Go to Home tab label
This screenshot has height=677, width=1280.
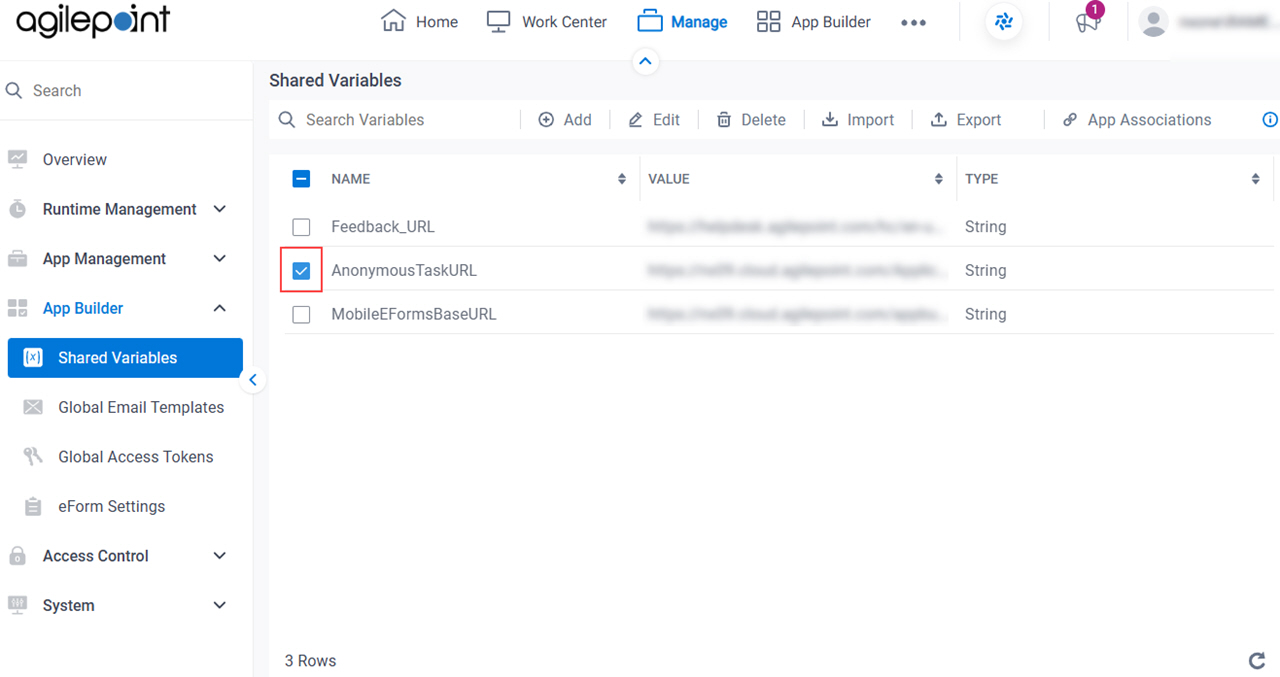pyautogui.click(x=437, y=22)
